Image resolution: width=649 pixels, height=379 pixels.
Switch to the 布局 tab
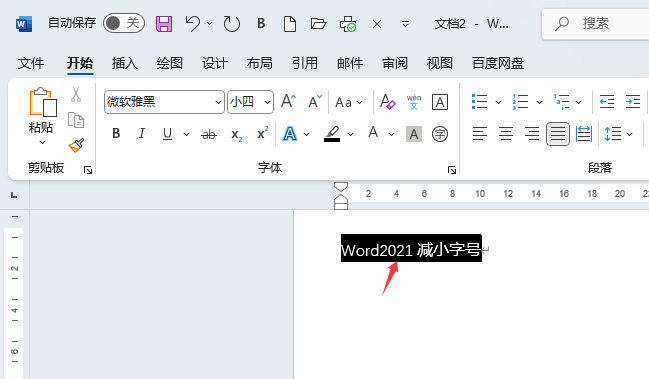point(260,63)
